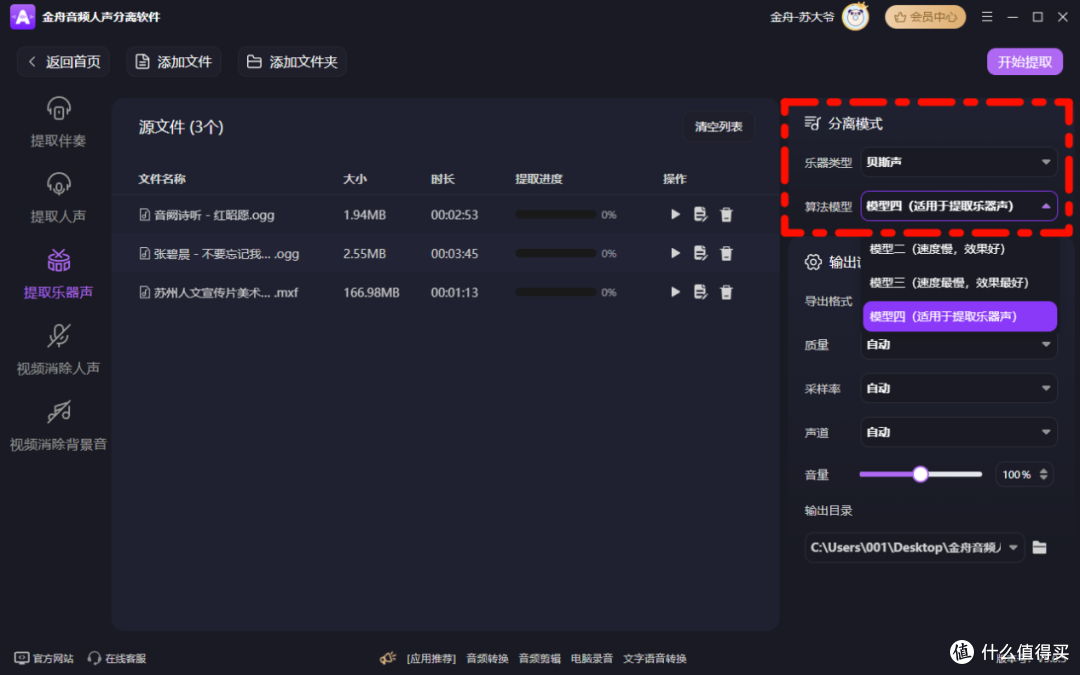Click the 文件名称 column header

click(162, 178)
